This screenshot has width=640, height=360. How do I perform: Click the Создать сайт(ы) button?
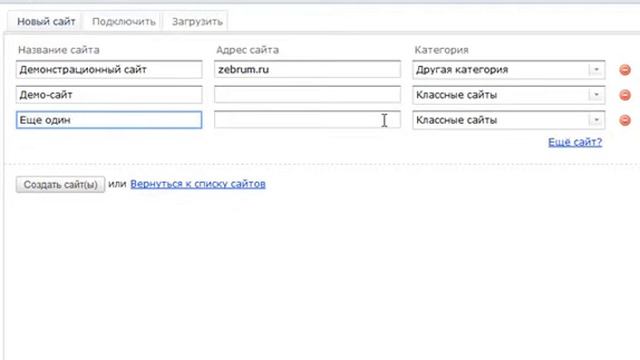(x=60, y=184)
